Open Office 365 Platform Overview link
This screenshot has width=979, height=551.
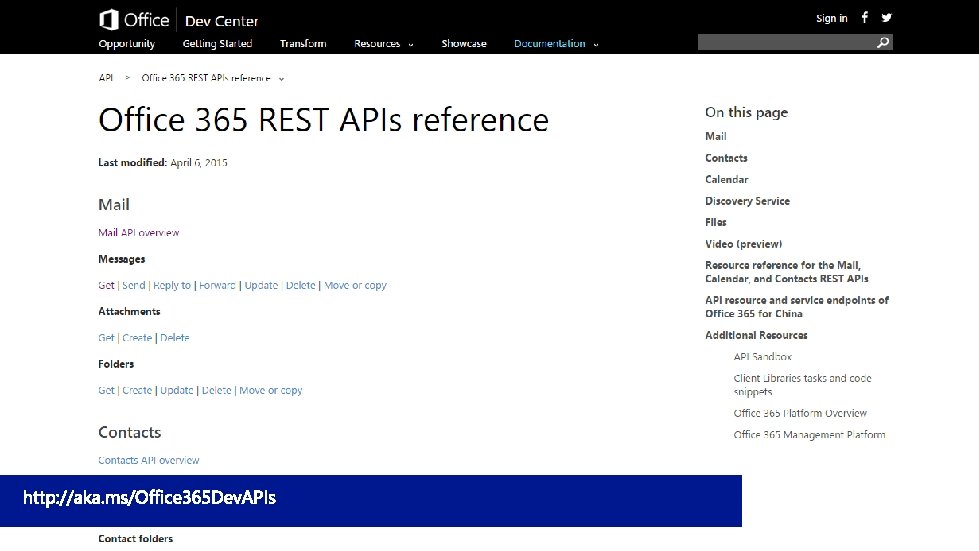[x=800, y=413]
